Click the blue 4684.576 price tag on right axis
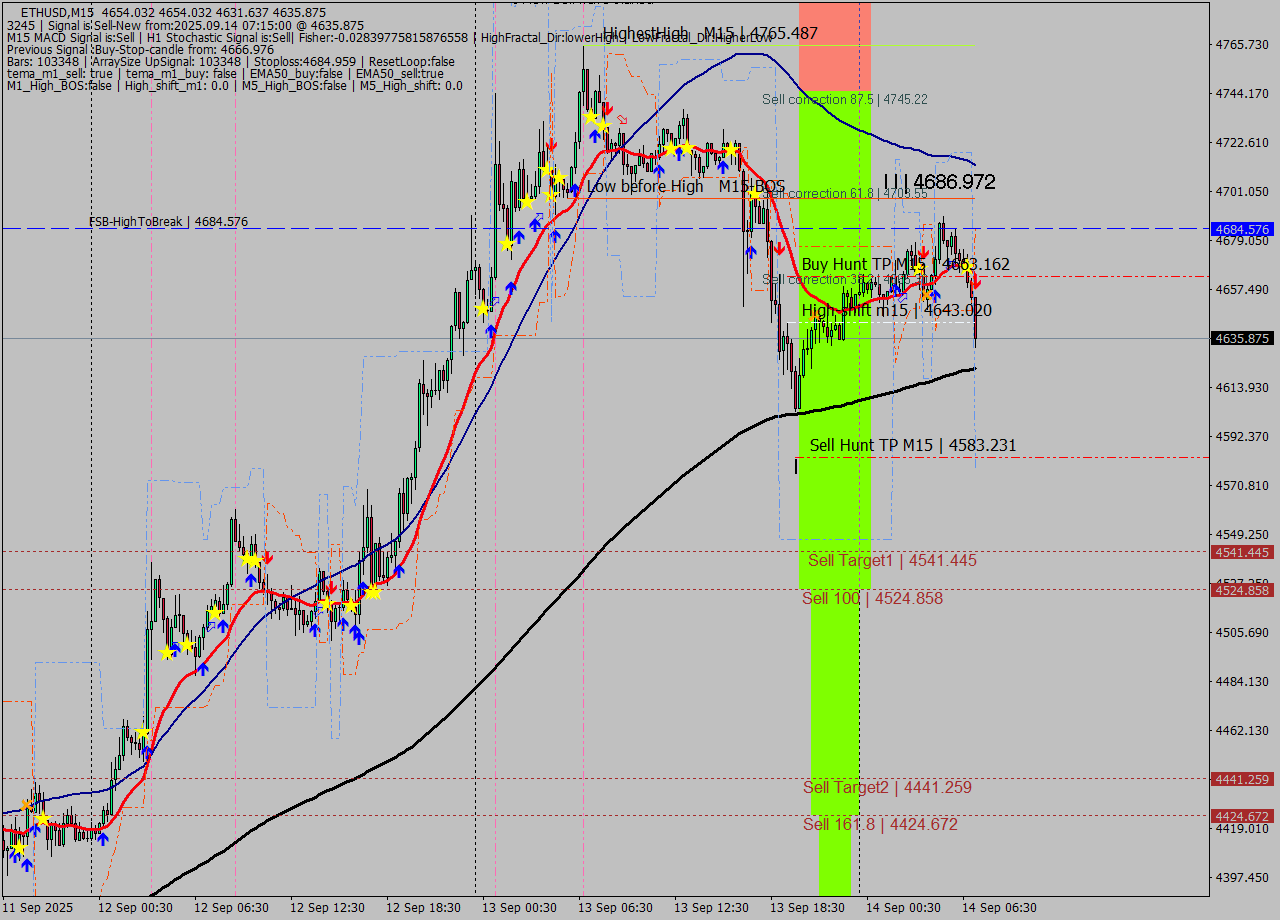The image size is (1280, 920). click(1240, 229)
